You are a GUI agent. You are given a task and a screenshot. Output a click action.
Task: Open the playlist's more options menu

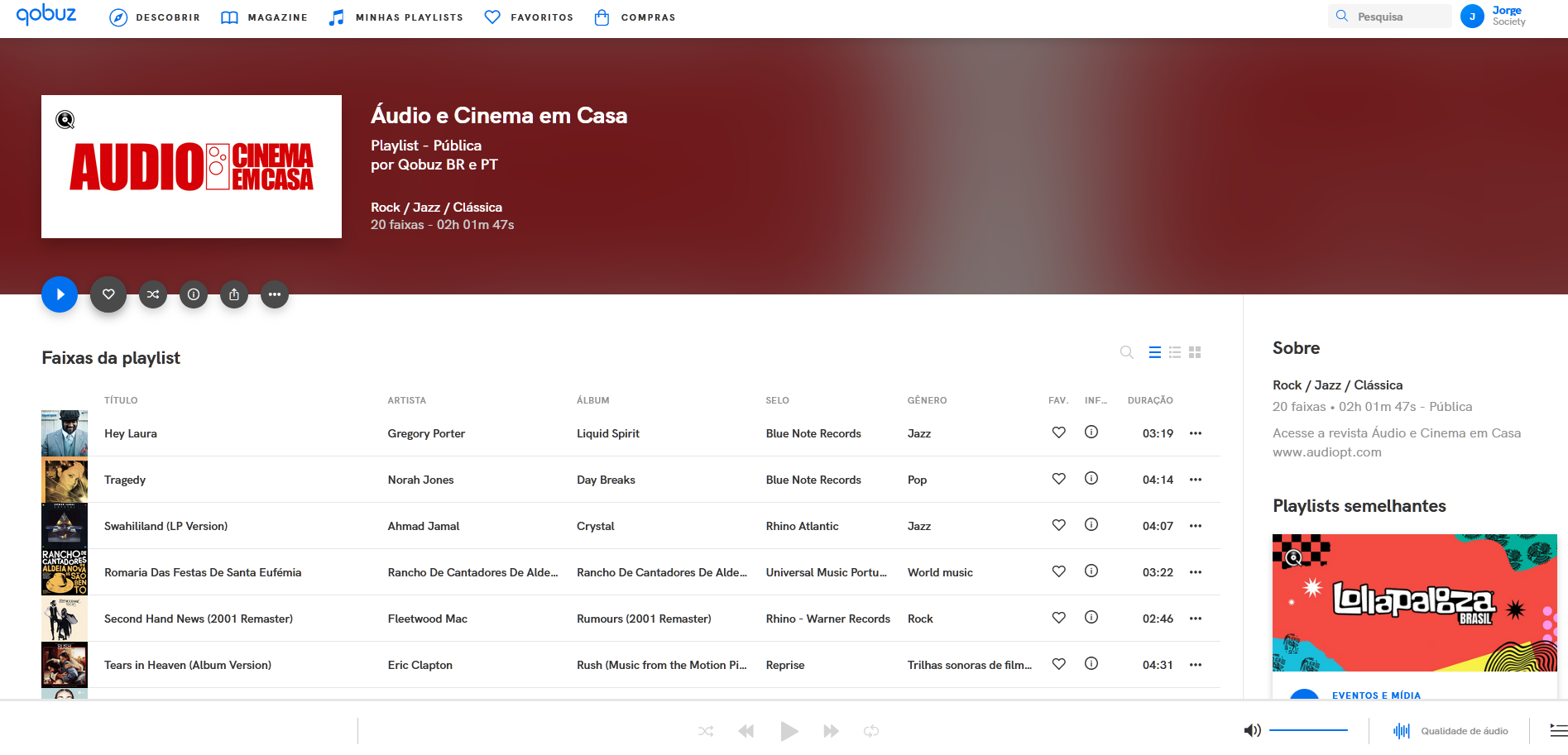tap(275, 294)
